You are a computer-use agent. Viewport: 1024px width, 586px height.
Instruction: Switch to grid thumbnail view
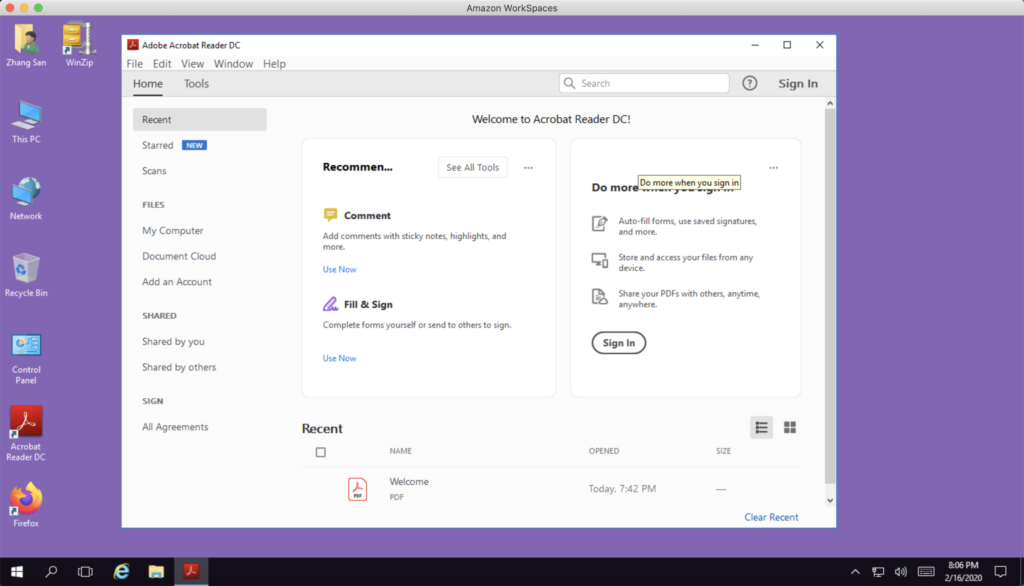[x=790, y=428]
